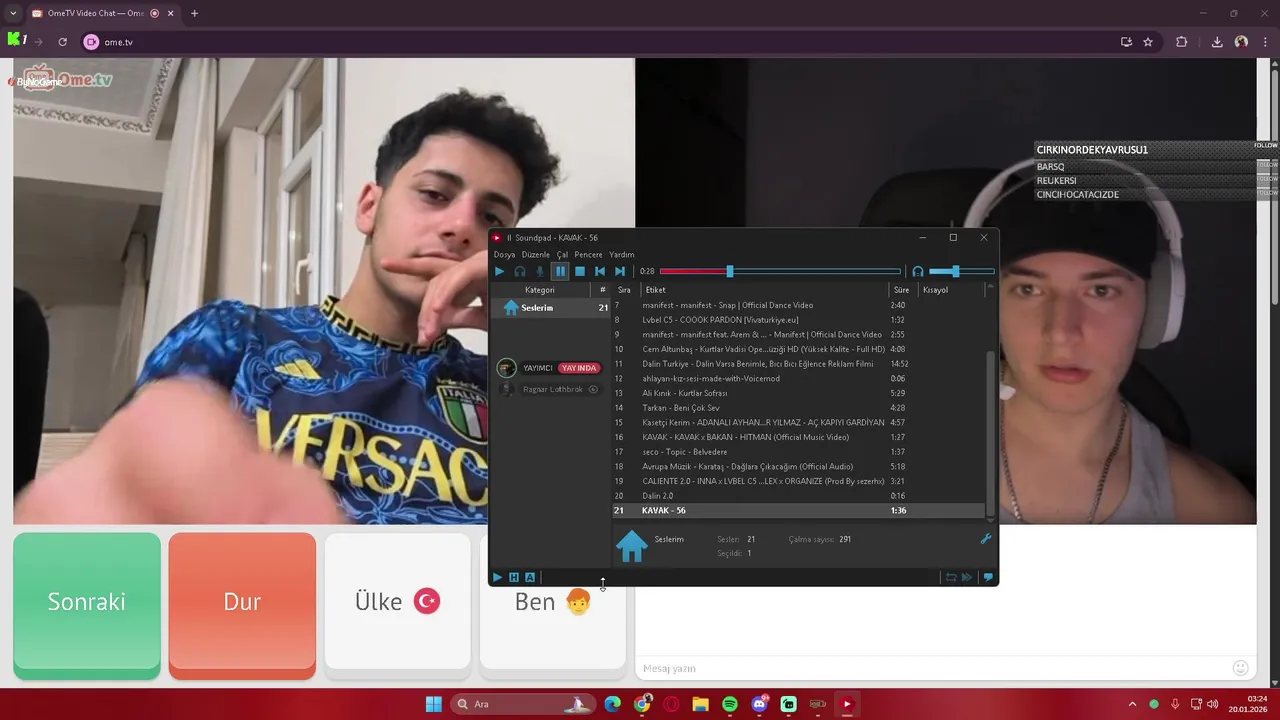This screenshot has width=1280, height=720.
Task: Click the Soundpad list vertical scrollbar
Action: [x=990, y=432]
